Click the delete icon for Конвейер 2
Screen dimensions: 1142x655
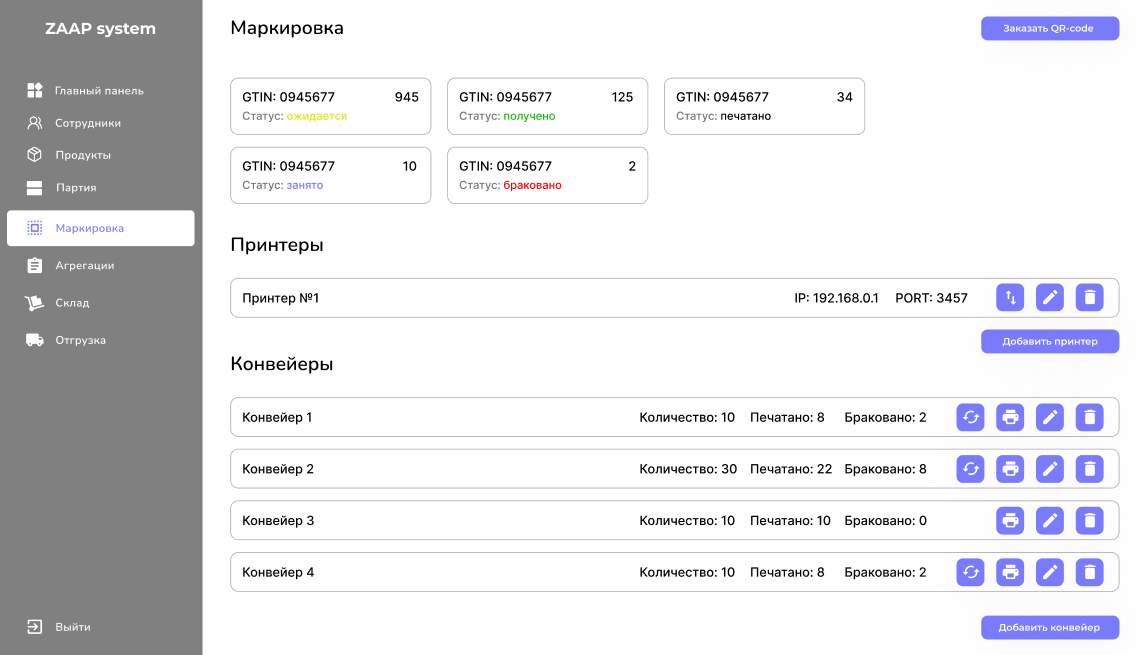point(1089,468)
